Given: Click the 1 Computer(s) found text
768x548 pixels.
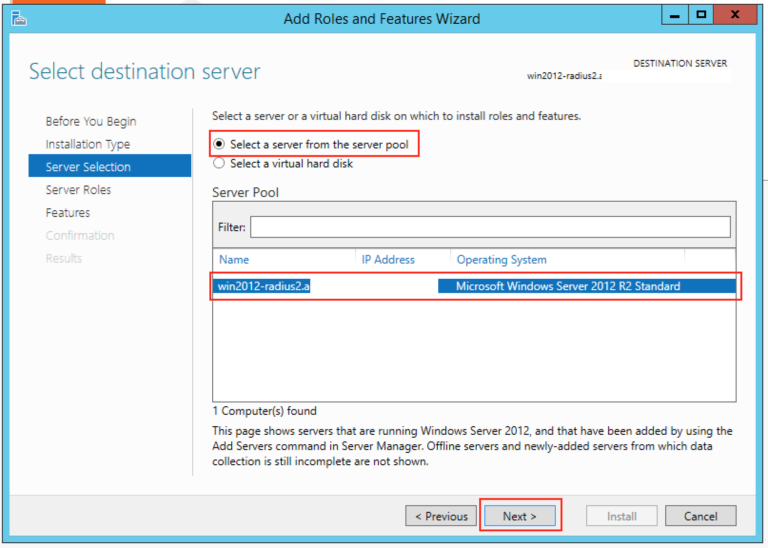Looking at the screenshot, I should click(264, 411).
